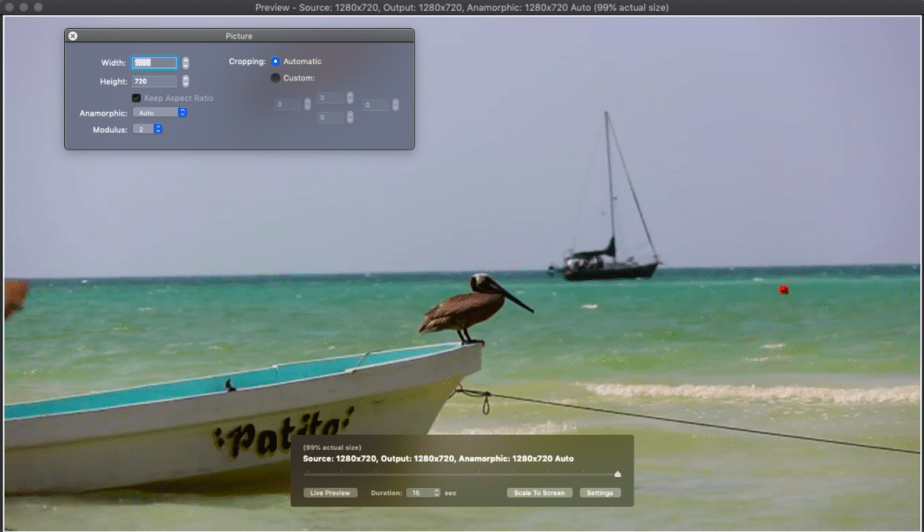The height and width of the screenshot is (532, 924).
Task: Click the preview position slider handle
Action: coord(617,475)
